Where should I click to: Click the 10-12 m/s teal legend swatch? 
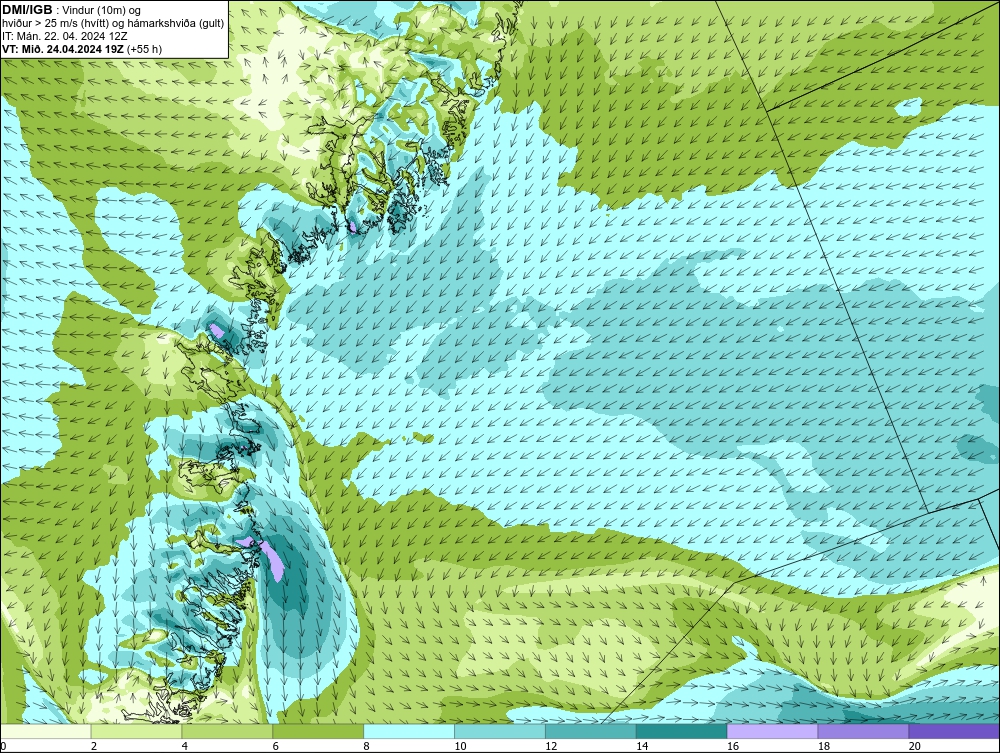[x=500, y=731]
